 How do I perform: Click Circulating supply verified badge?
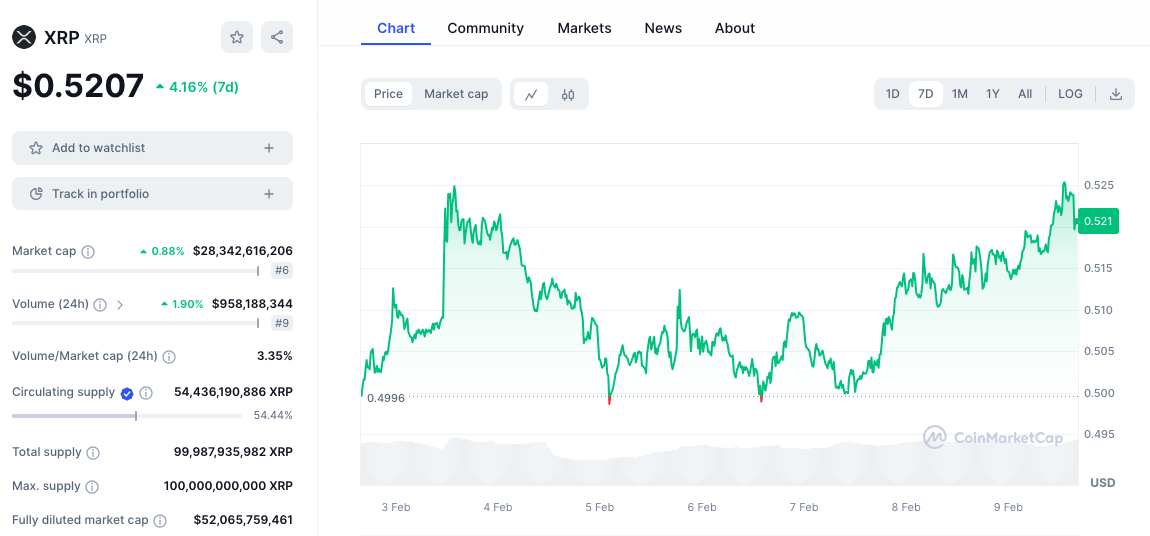[x=127, y=393]
